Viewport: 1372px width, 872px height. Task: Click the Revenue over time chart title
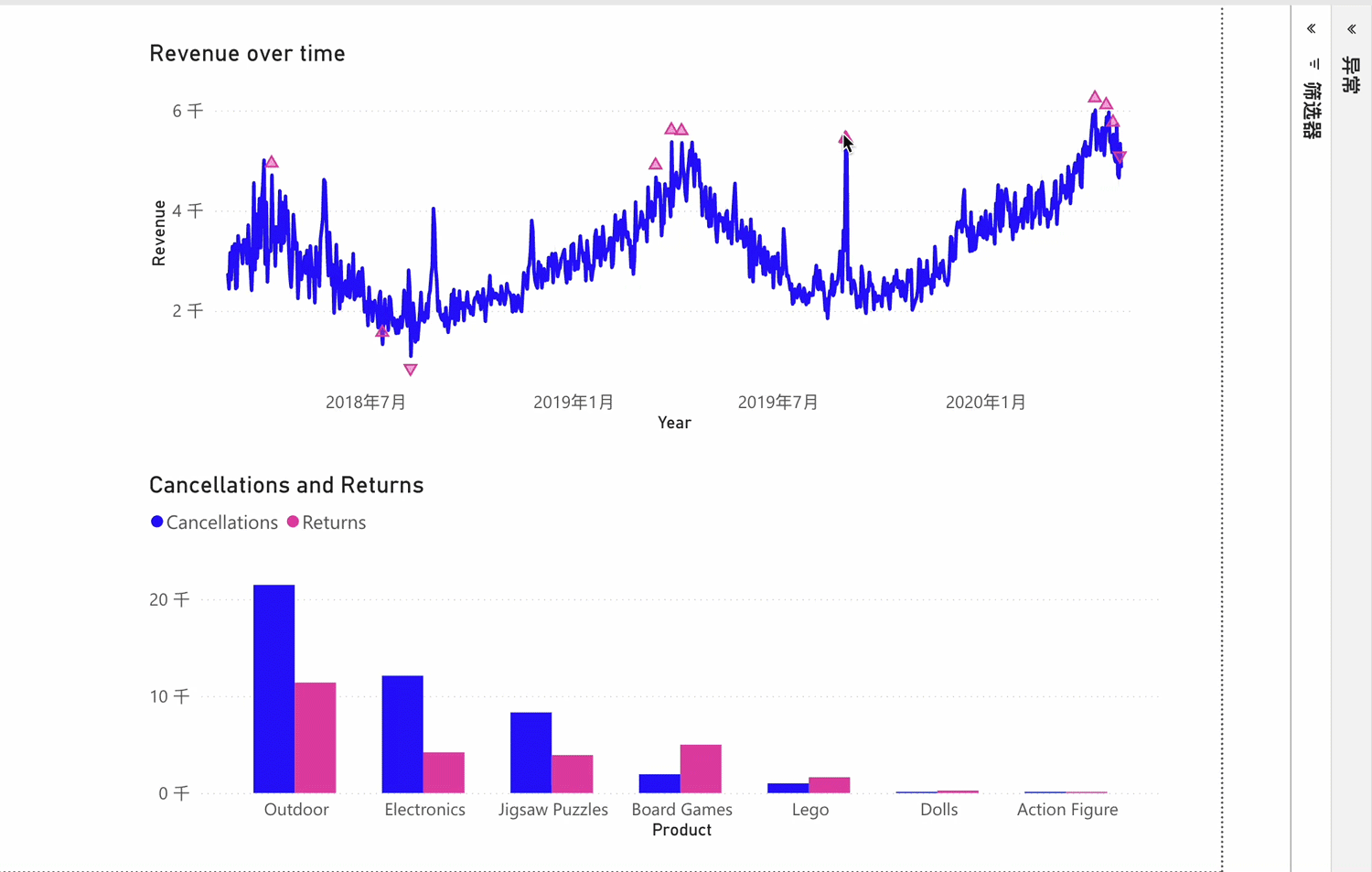[x=247, y=54]
